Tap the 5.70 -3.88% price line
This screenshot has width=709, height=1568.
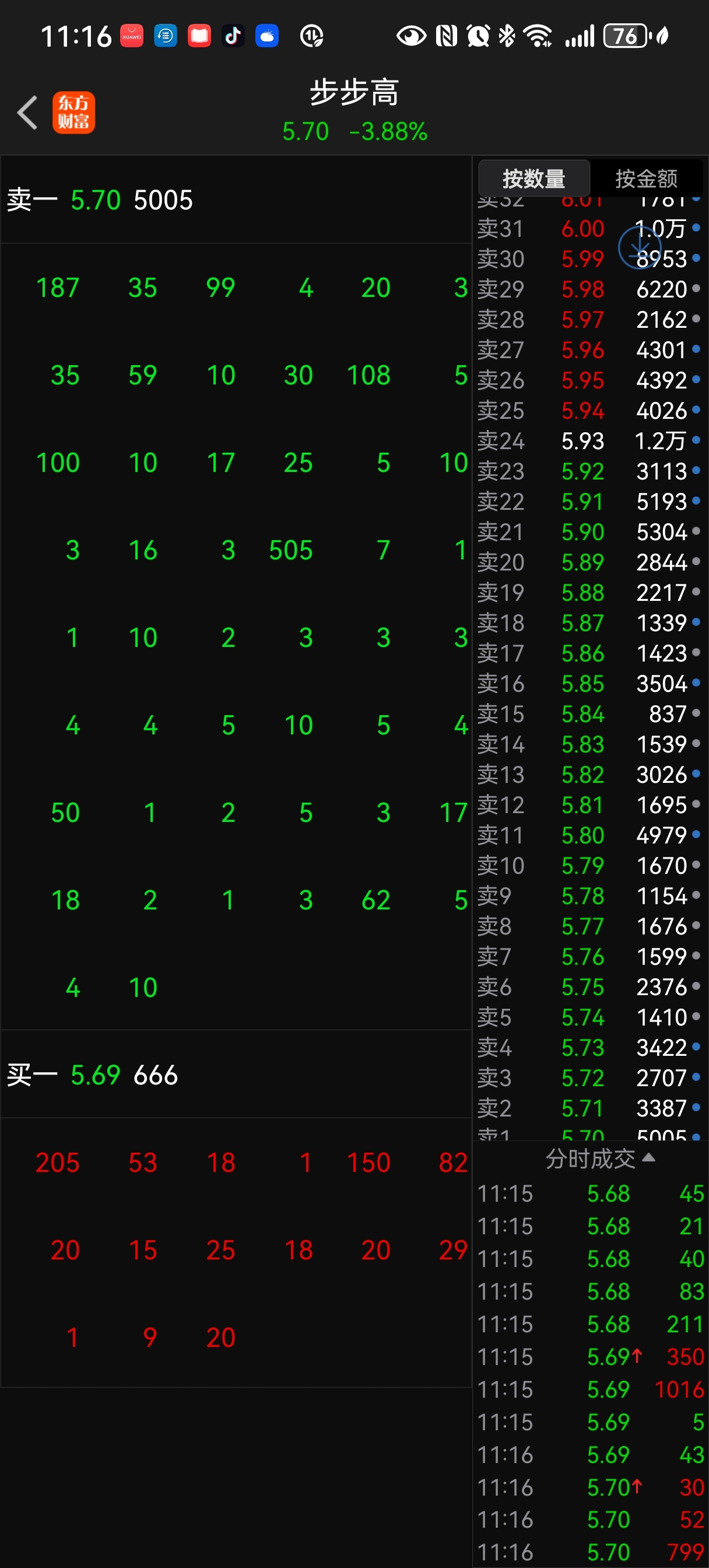pos(355,131)
